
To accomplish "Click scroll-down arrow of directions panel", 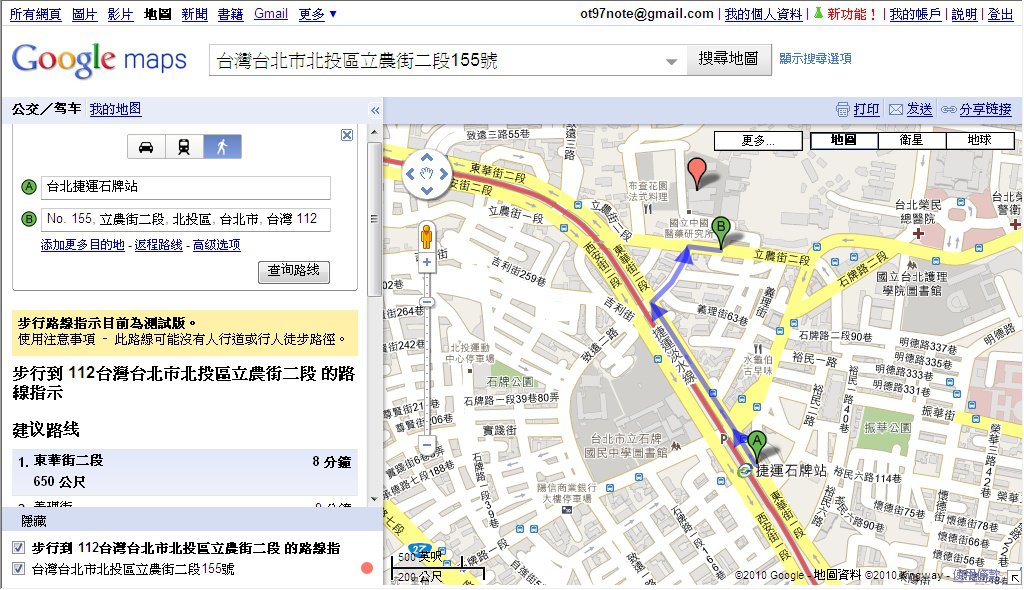I will point(374,499).
